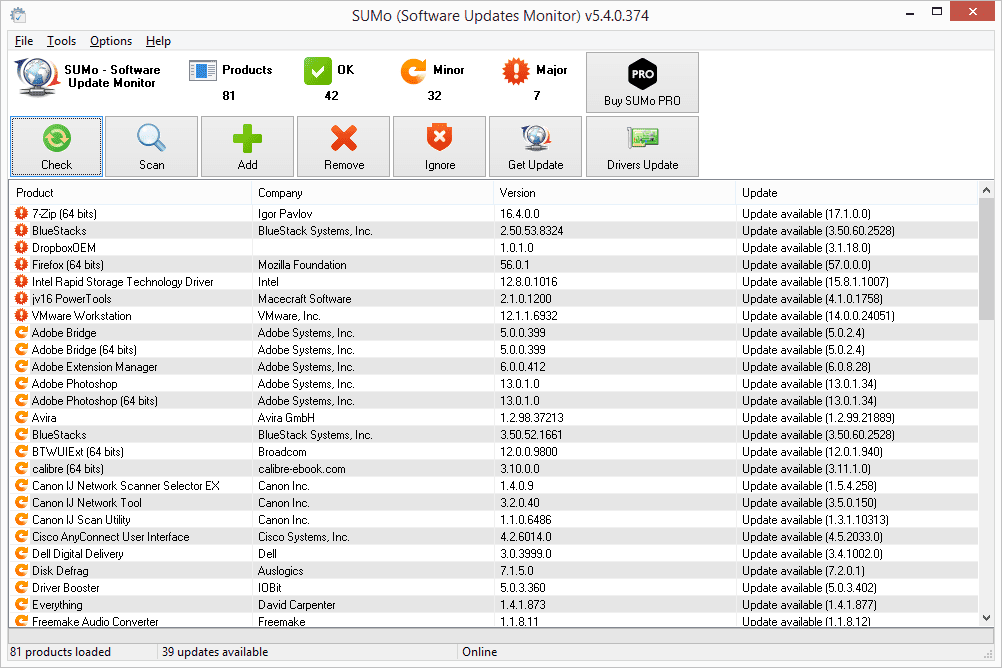Open the Tools menu
Screen dimensions: 1002x668
pos(61,41)
